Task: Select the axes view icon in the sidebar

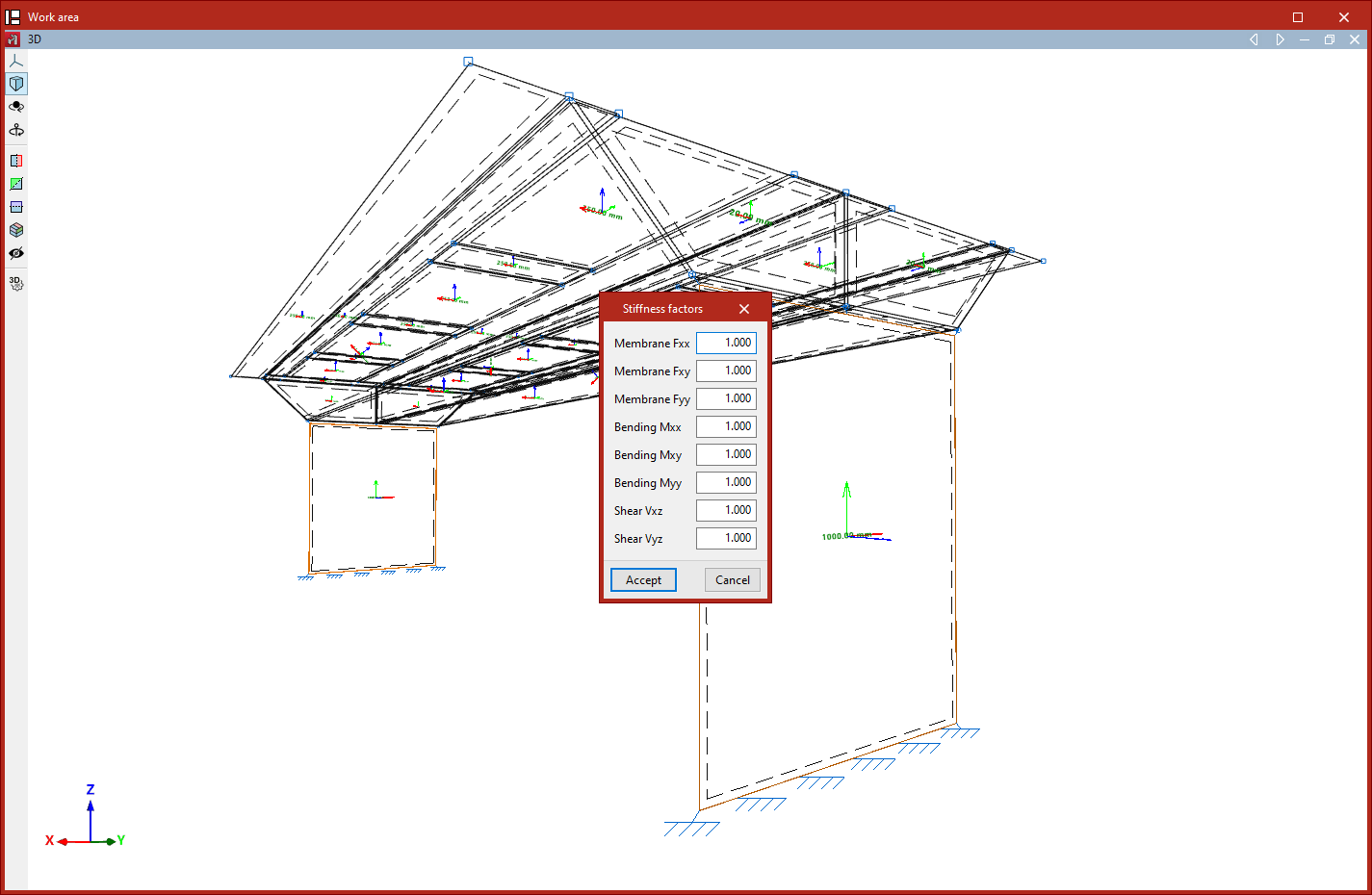Action: 16,61
